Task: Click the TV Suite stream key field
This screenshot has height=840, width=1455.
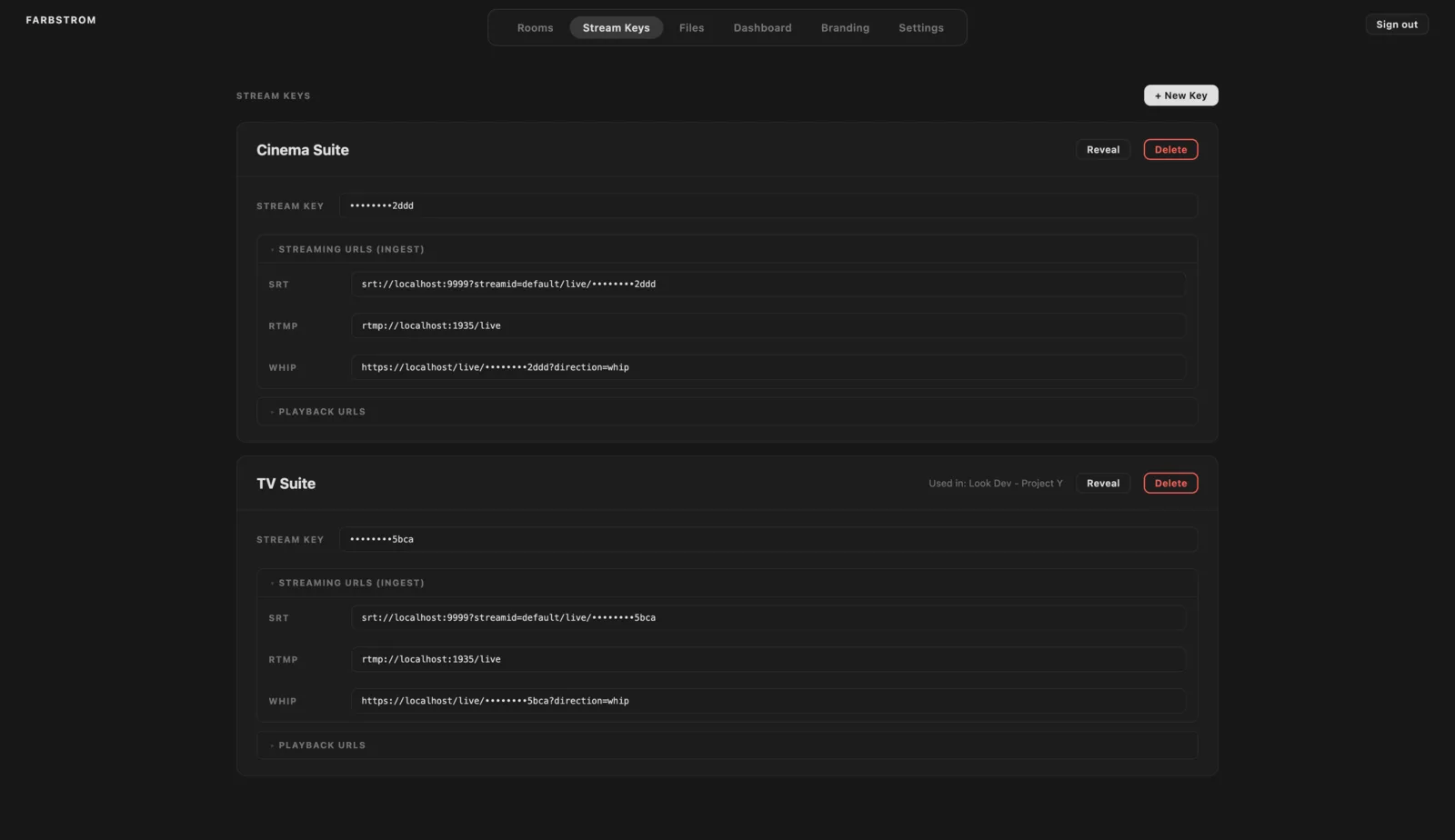Action: coord(768,539)
